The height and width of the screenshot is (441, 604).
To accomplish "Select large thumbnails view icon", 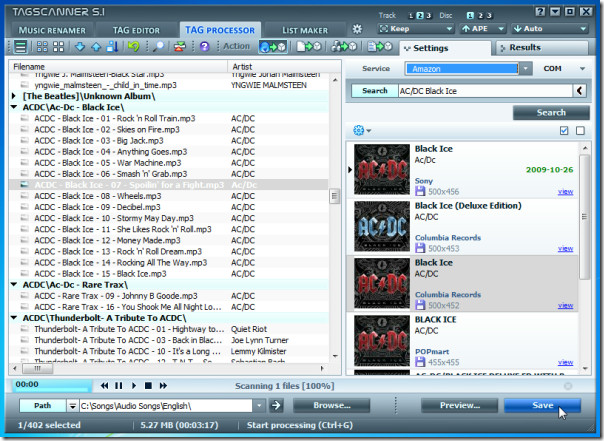I will pyautogui.click(x=59, y=47).
